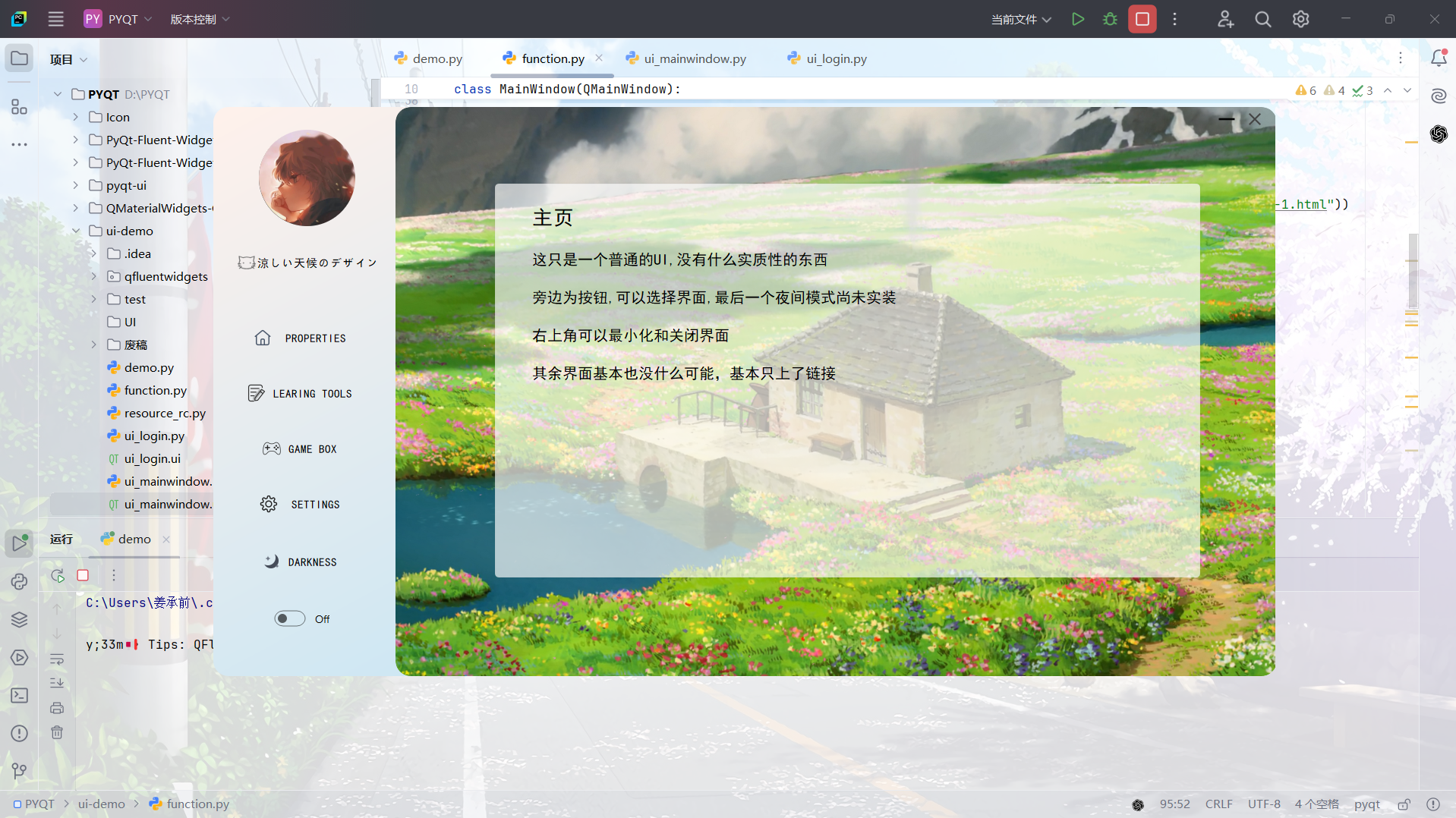This screenshot has height=818, width=1456.
Task: Open IDE settings gear icon
Action: click(x=1300, y=19)
